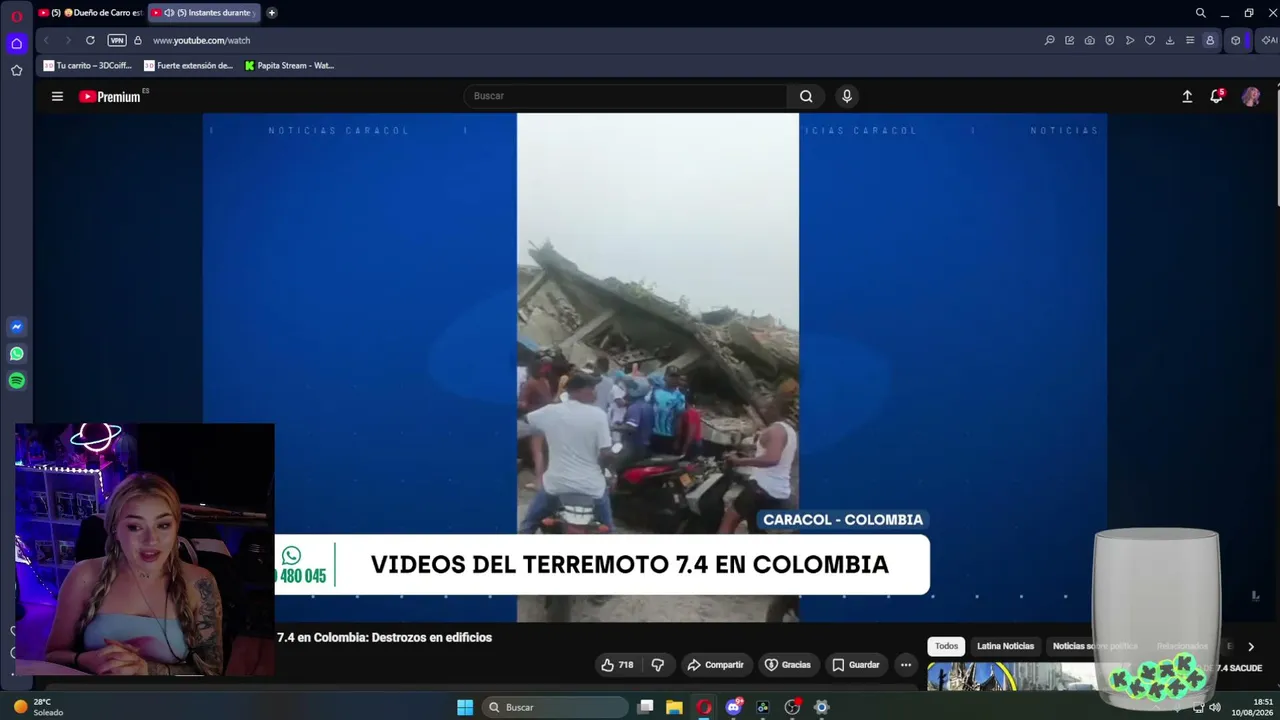The height and width of the screenshot is (720, 1280).
Task: Open Opera easy setup menu icon
Action: point(1189,40)
